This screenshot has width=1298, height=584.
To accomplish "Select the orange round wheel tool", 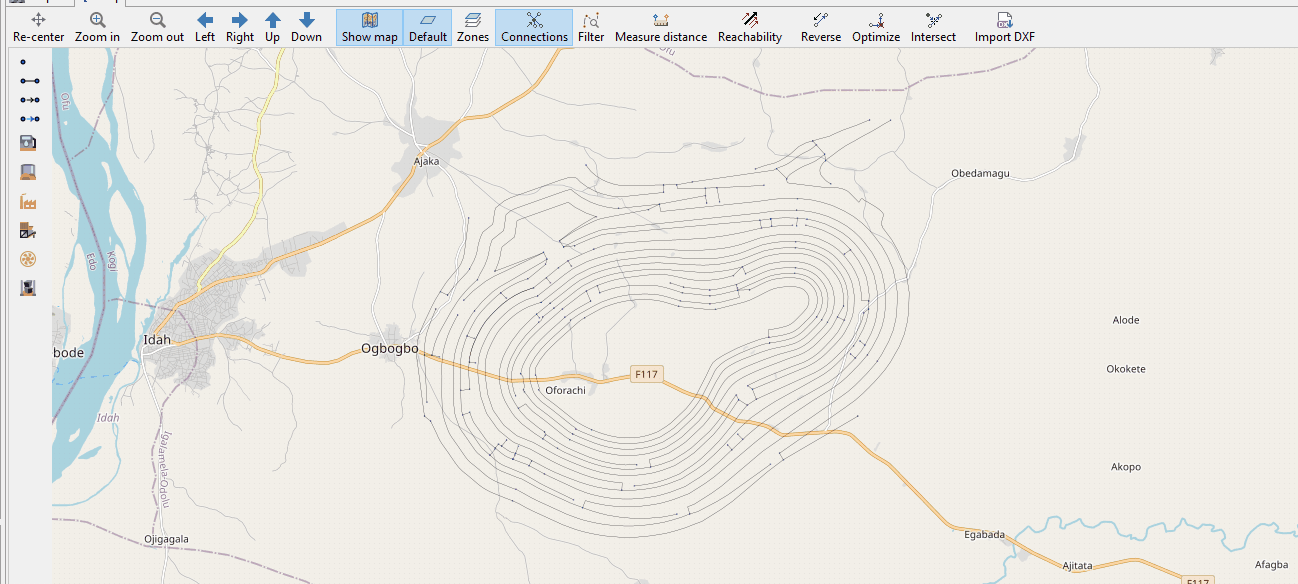I will (x=28, y=260).
